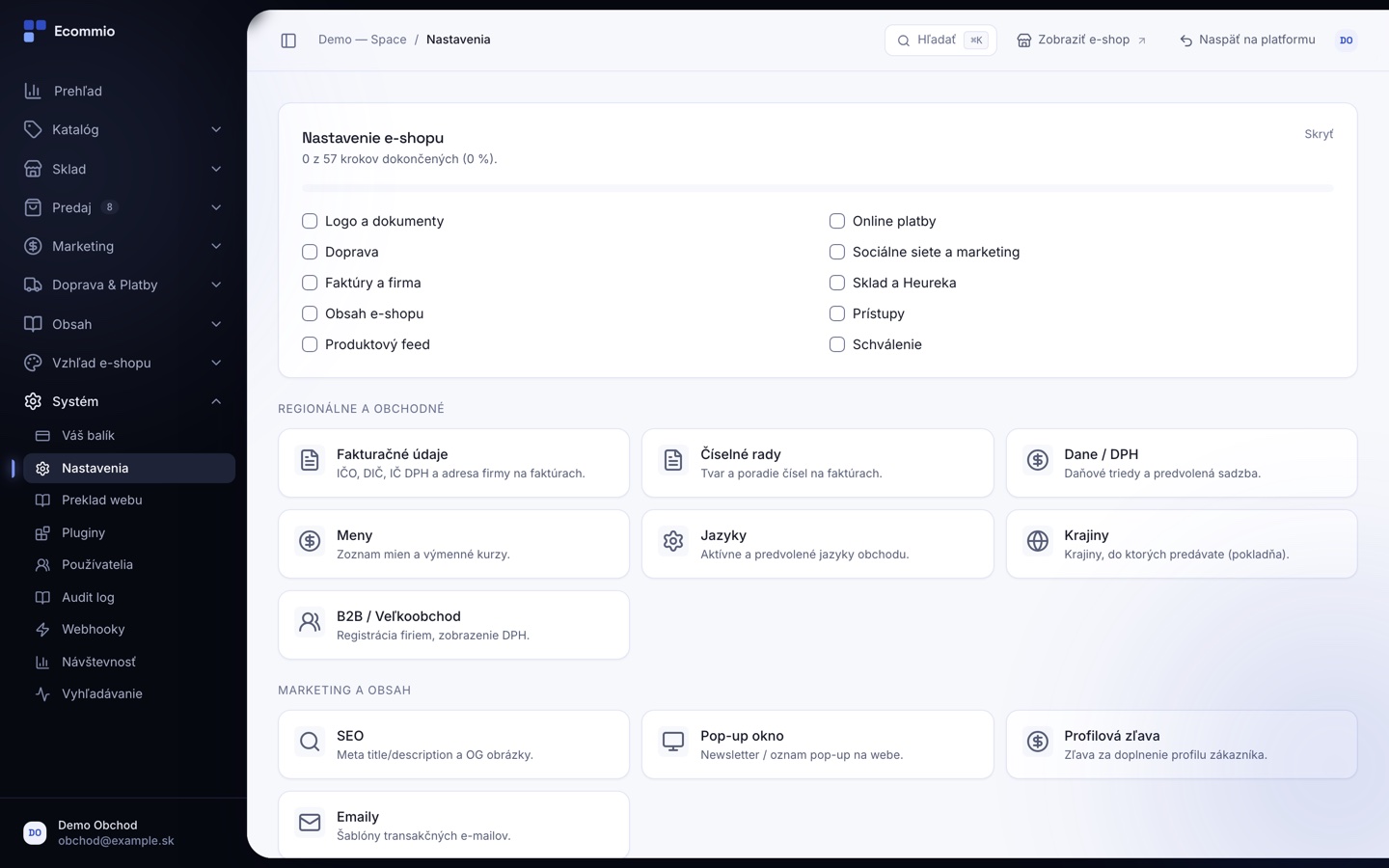This screenshot has width=1389, height=868.
Task: Click Skryť to hide setup panel
Action: 1319,134
